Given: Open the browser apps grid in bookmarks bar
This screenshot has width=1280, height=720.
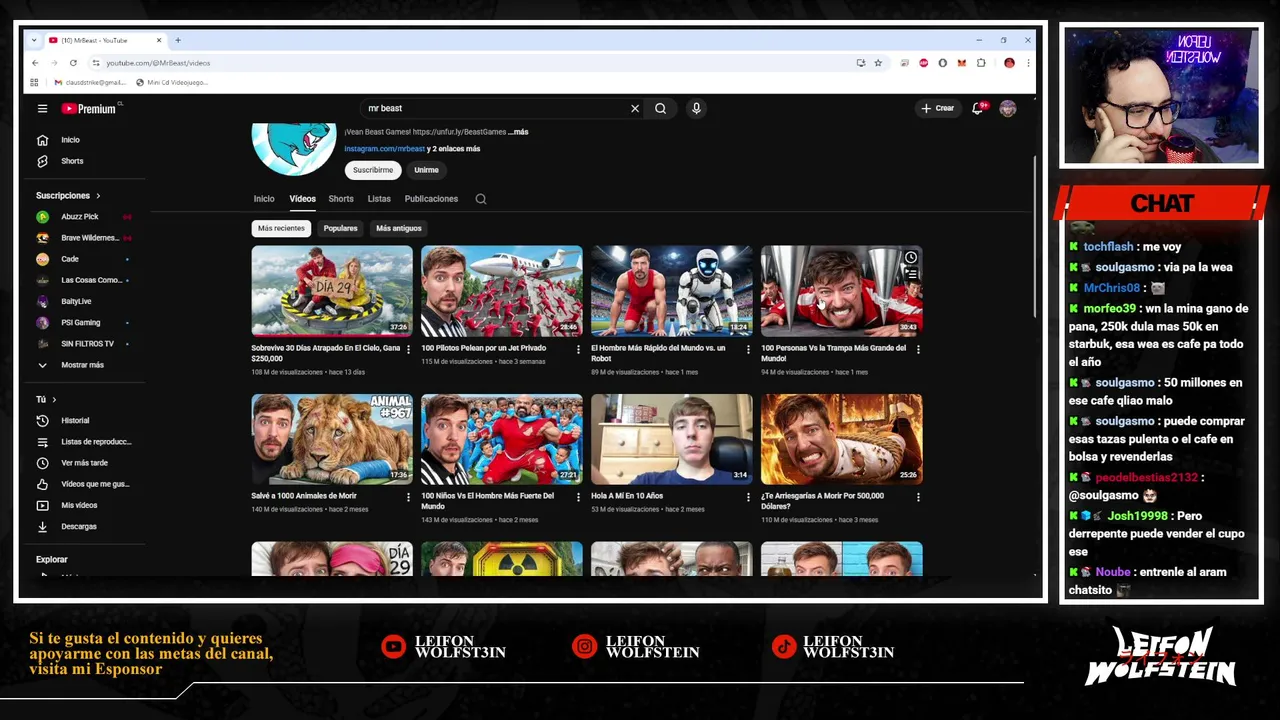Looking at the screenshot, I should [x=34, y=83].
